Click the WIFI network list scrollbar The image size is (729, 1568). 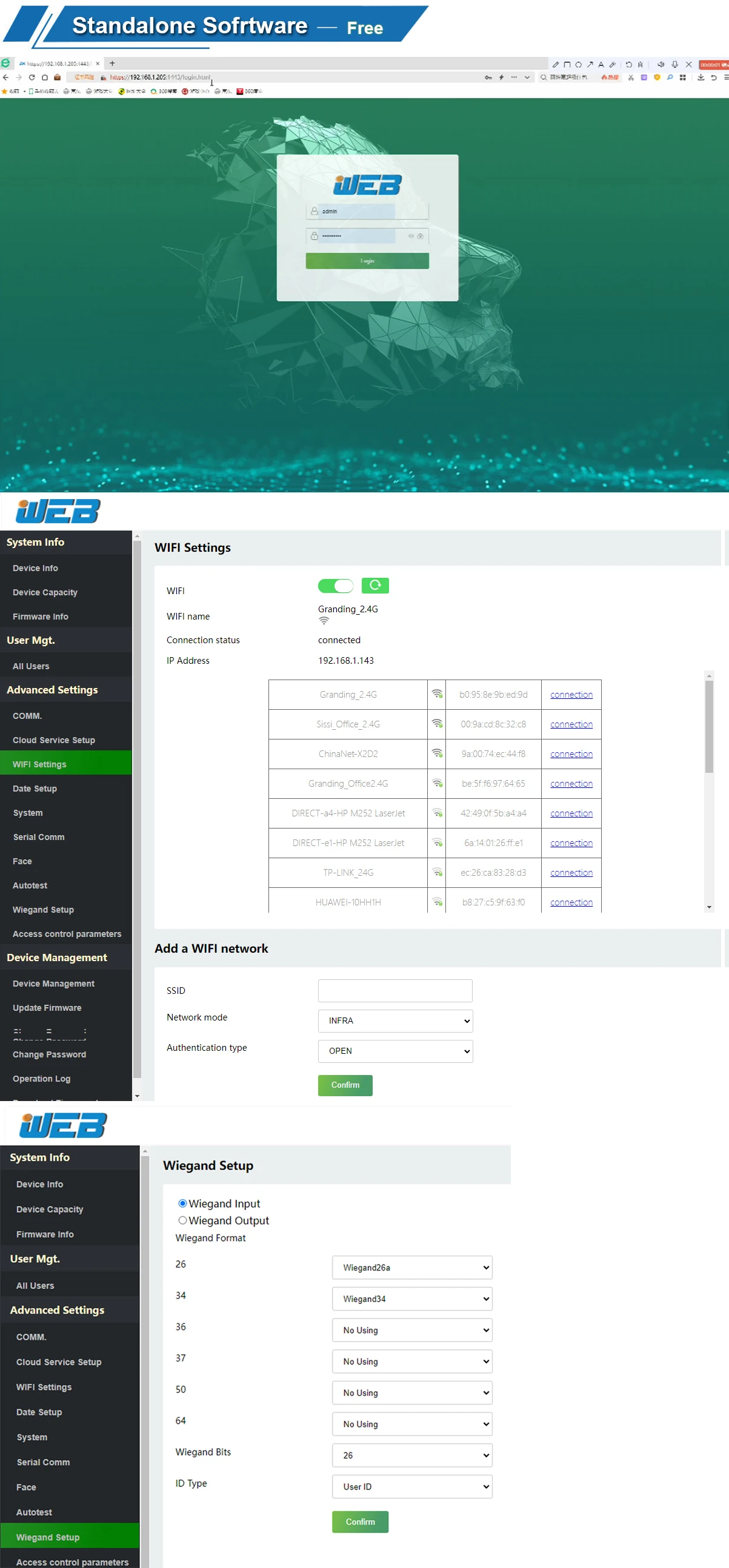pyautogui.click(x=708, y=727)
